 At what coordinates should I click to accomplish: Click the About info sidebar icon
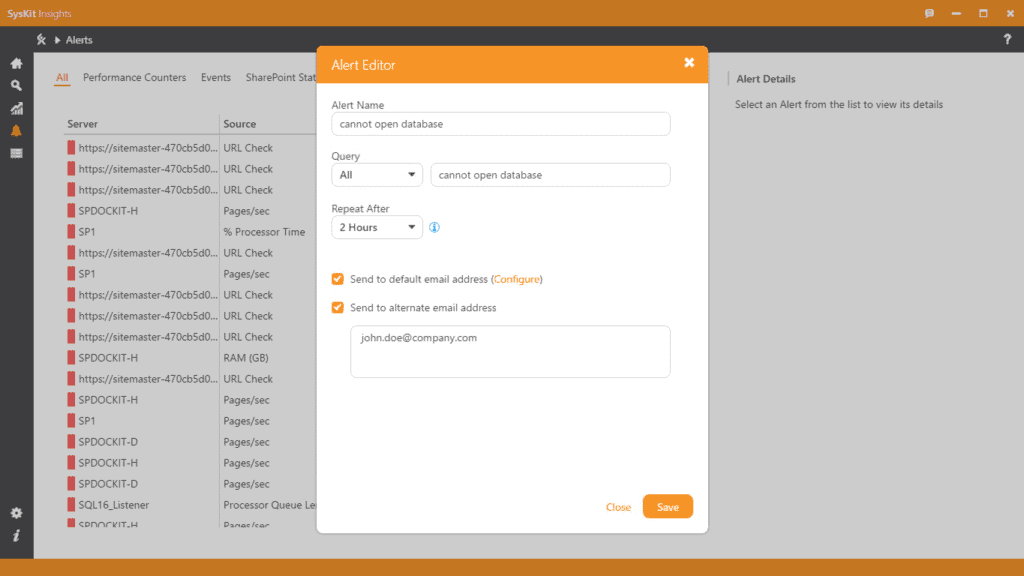tap(16, 536)
